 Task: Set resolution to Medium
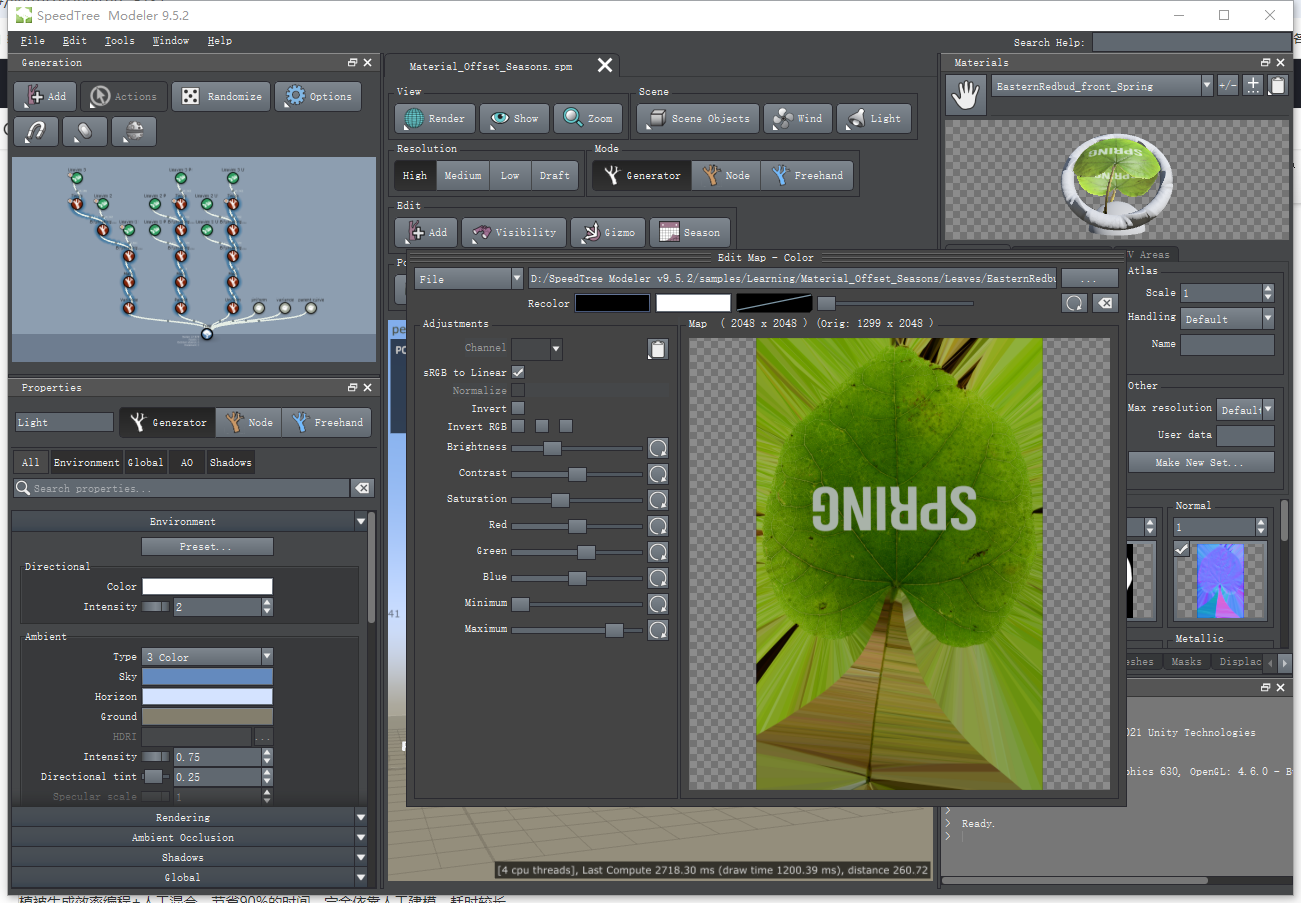coord(463,175)
